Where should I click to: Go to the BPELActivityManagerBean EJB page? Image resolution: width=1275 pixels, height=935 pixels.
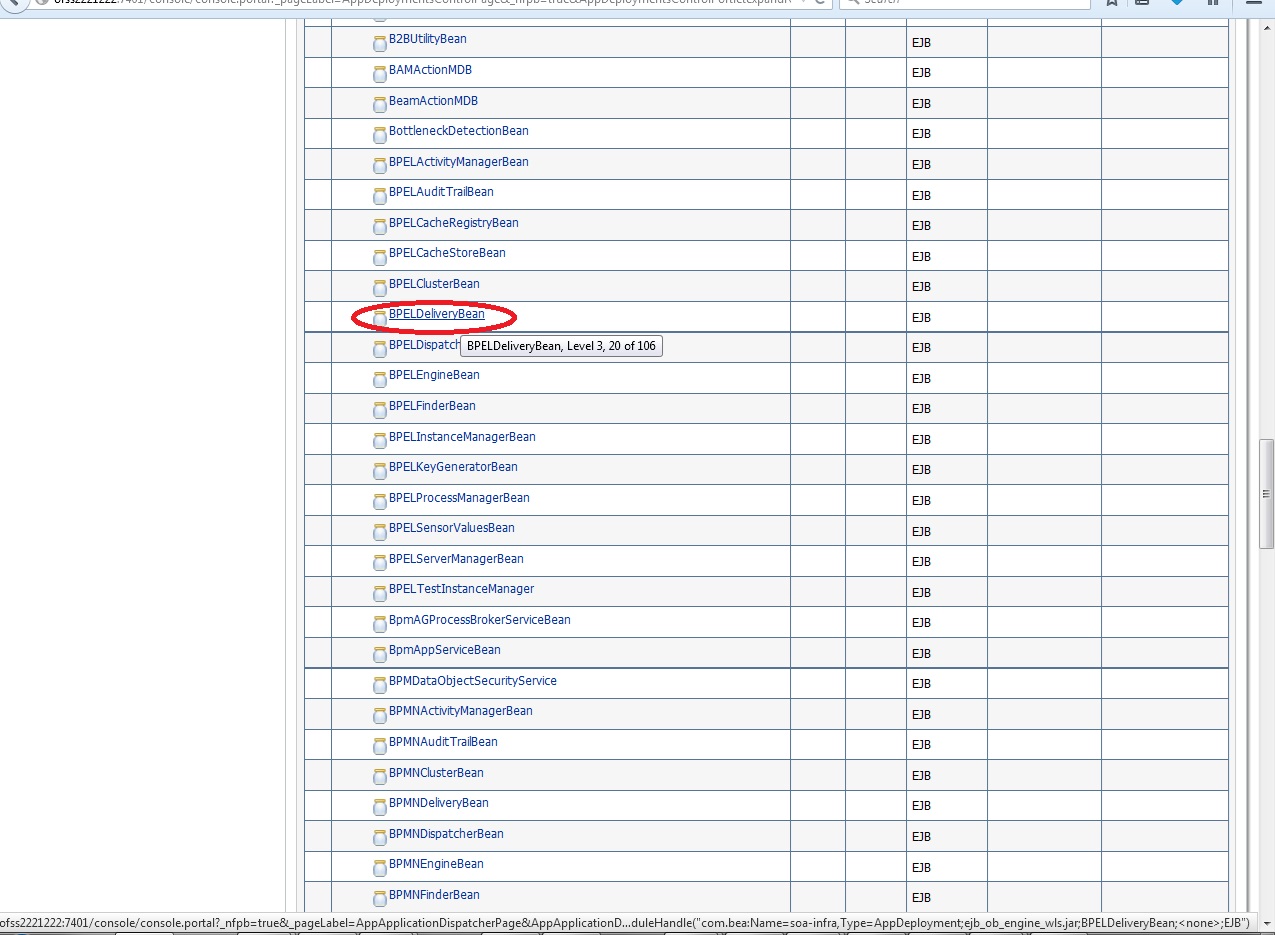459,162
